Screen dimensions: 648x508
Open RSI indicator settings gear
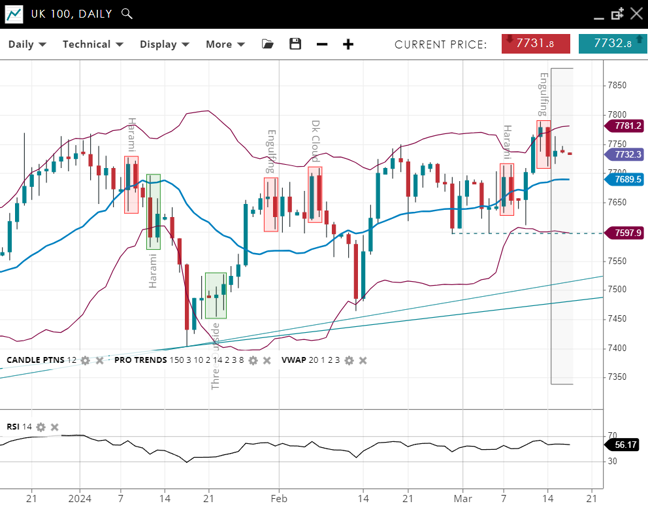click(x=41, y=427)
